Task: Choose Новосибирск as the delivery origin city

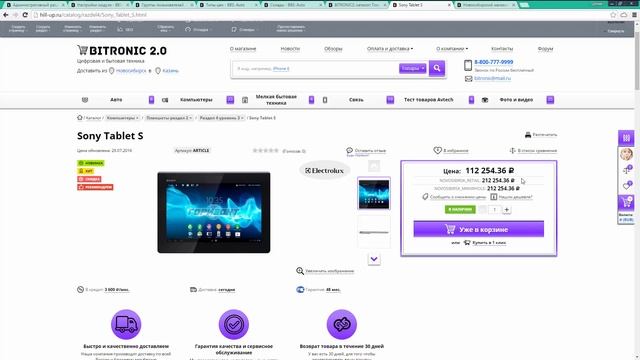Action: click(131, 71)
